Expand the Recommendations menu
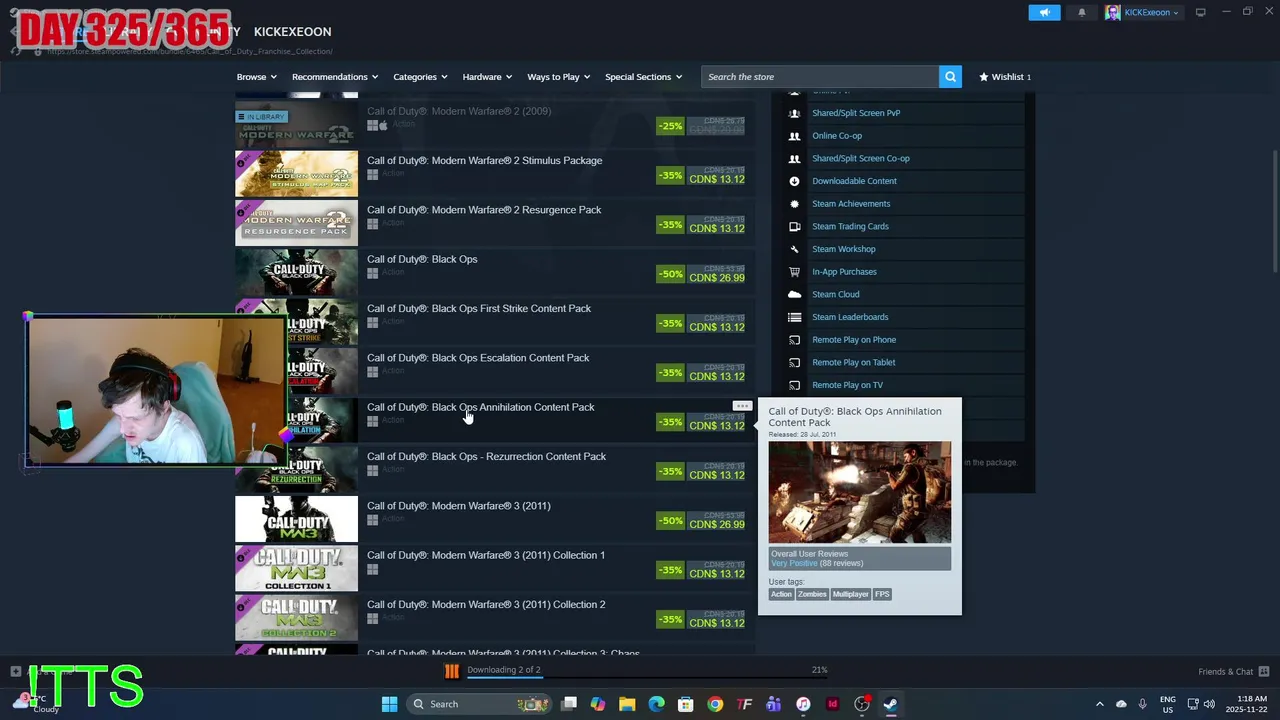Image resolution: width=1280 pixels, height=720 pixels. pyautogui.click(x=334, y=77)
